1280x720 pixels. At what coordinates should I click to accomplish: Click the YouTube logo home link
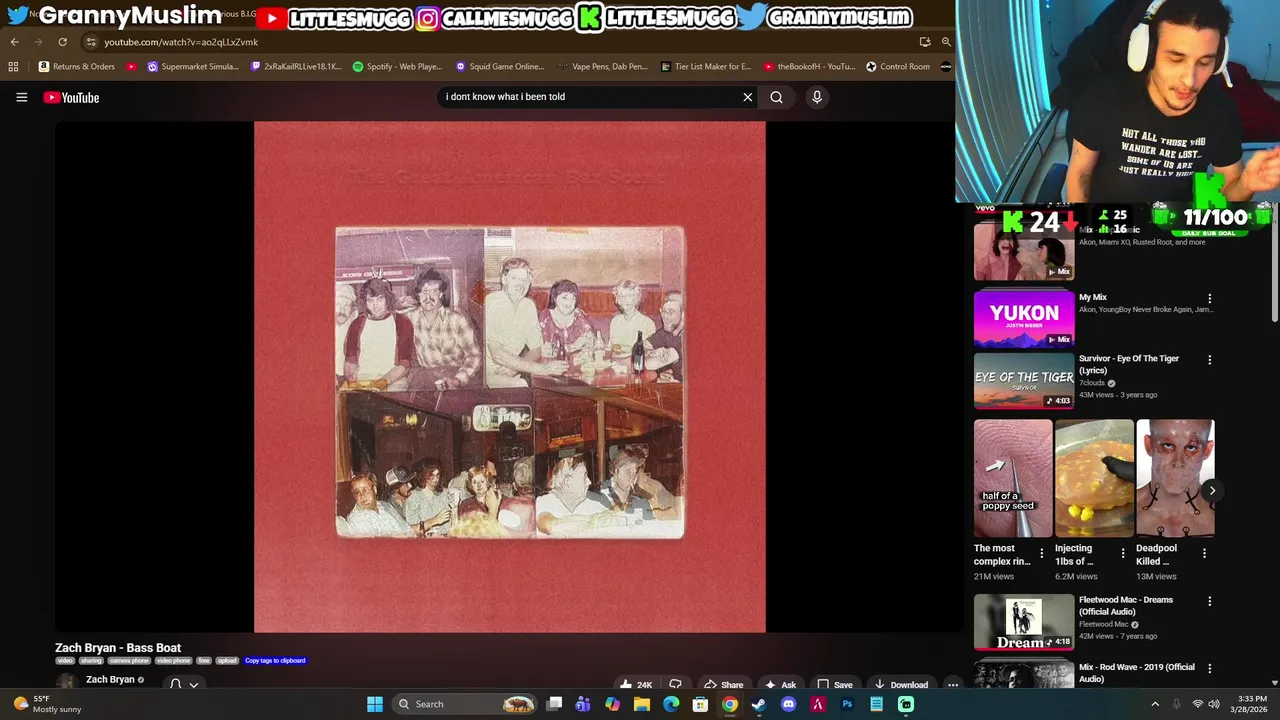[71, 97]
